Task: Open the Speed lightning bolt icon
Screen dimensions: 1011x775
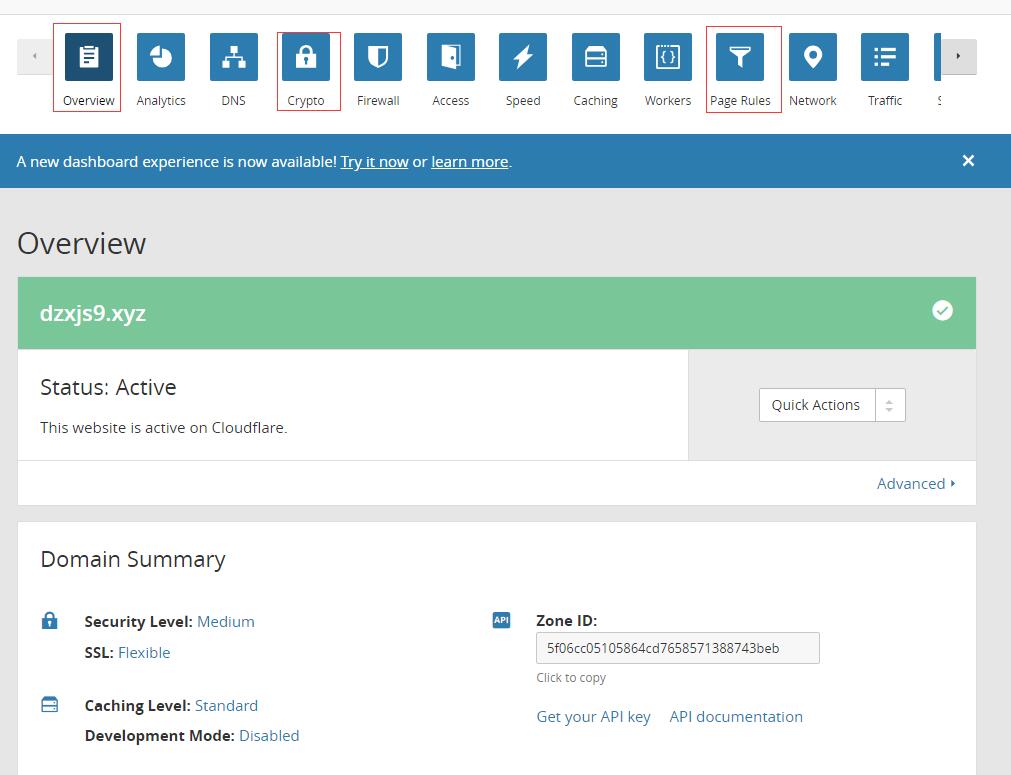Action: coord(523,57)
